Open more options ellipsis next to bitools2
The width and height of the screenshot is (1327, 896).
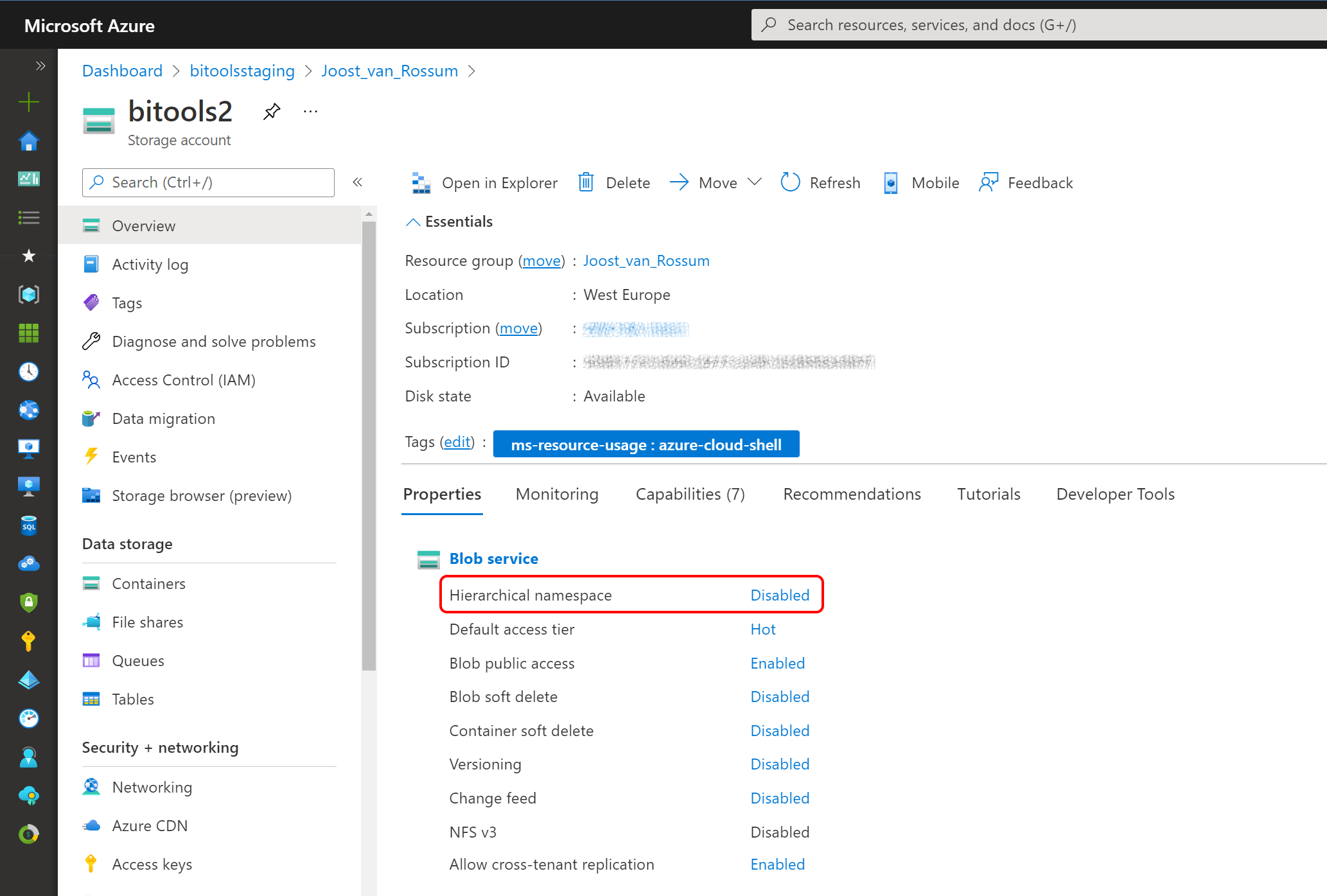click(x=310, y=111)
